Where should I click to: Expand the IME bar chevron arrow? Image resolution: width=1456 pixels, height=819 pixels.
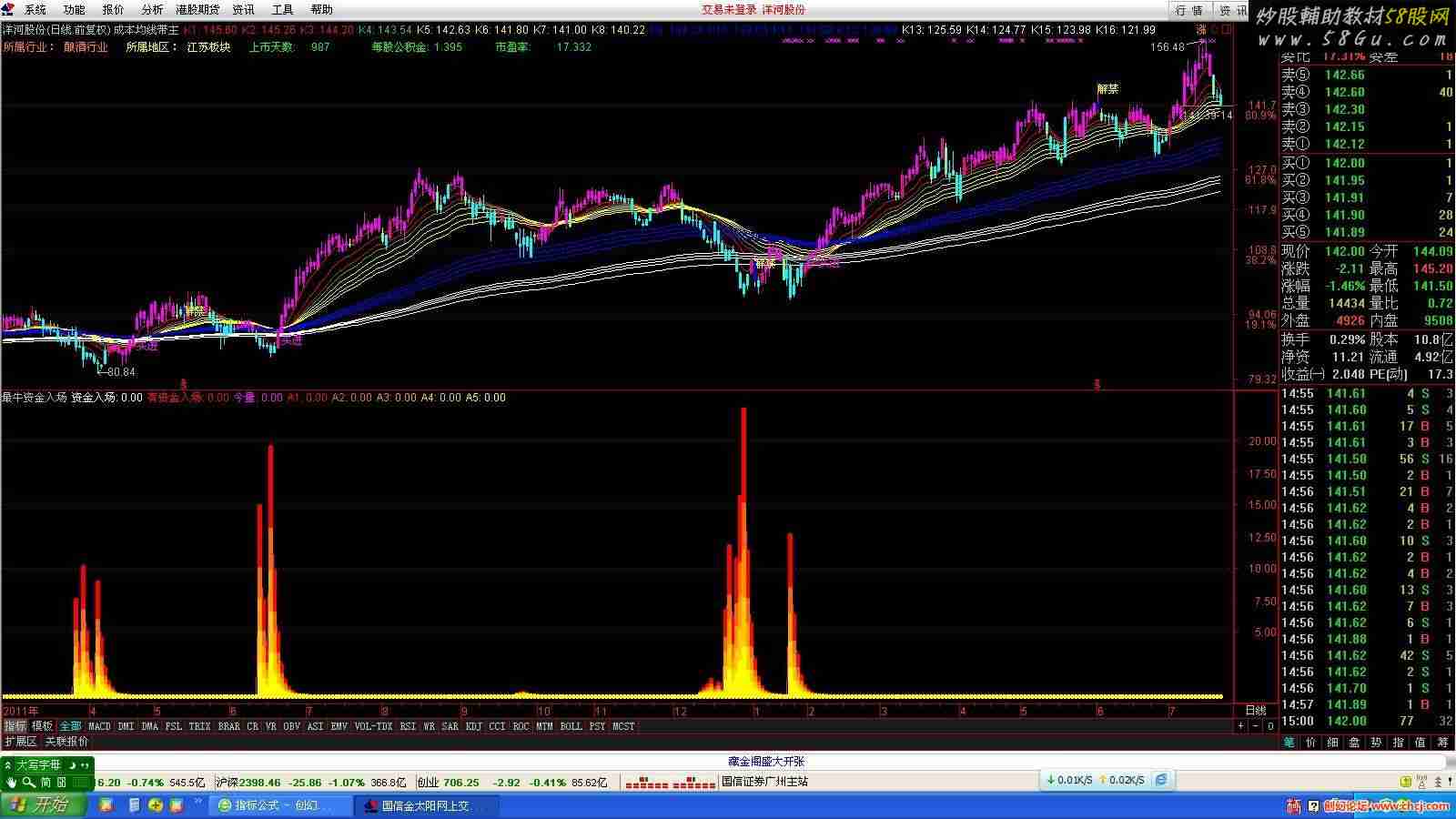point(8,765)
